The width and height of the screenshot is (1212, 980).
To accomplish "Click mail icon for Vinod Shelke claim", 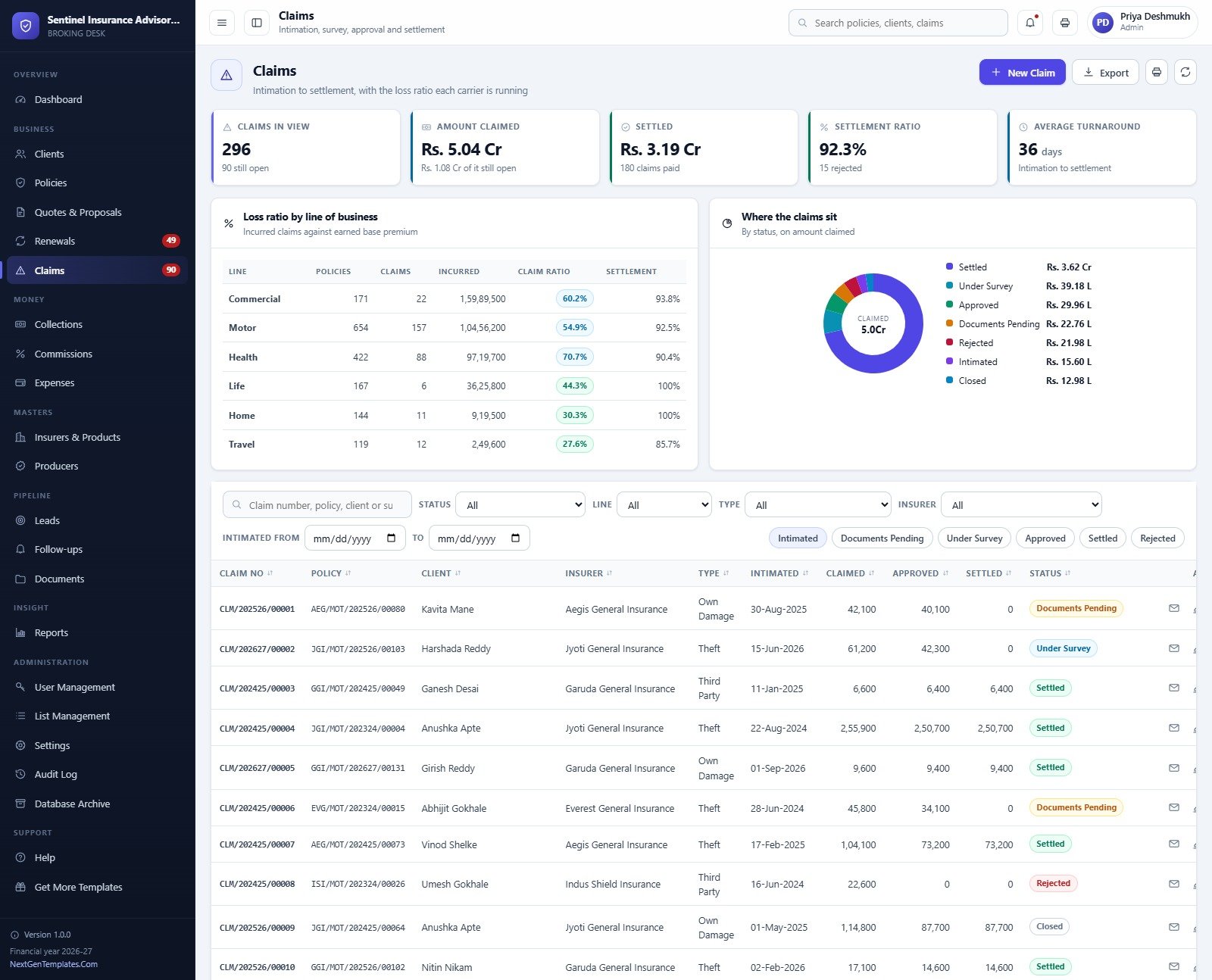I will pyautogui.click(x=1174, y=844).
